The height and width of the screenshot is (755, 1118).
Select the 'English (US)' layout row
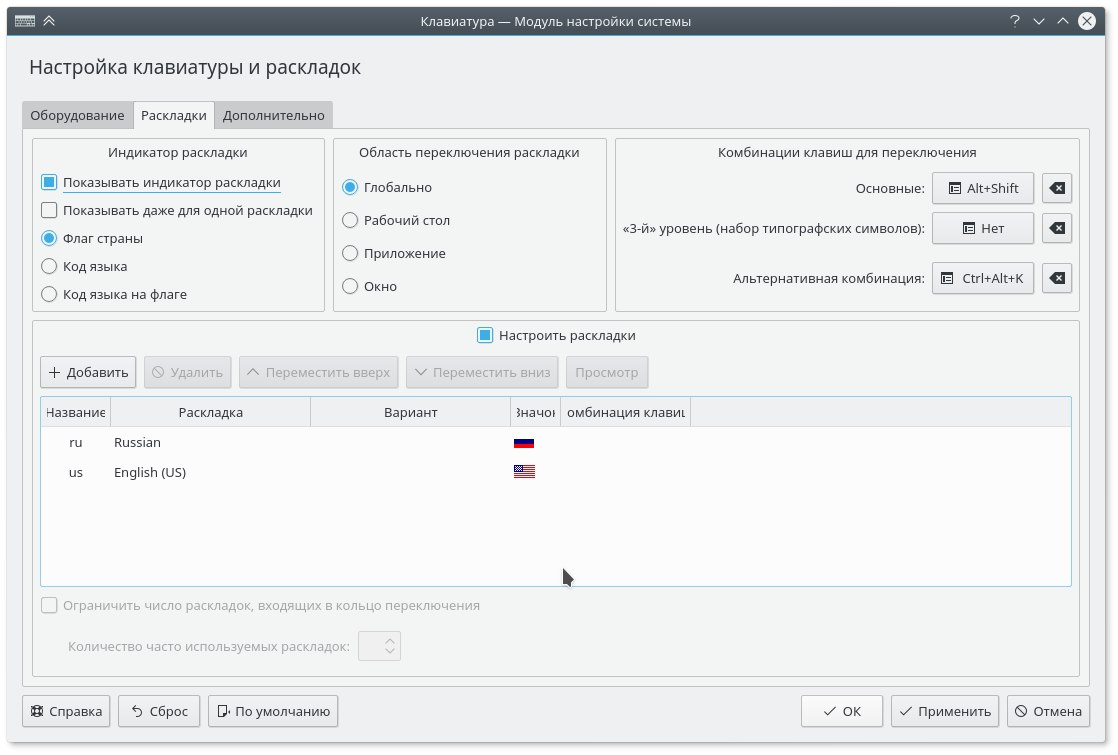[555, 472]
